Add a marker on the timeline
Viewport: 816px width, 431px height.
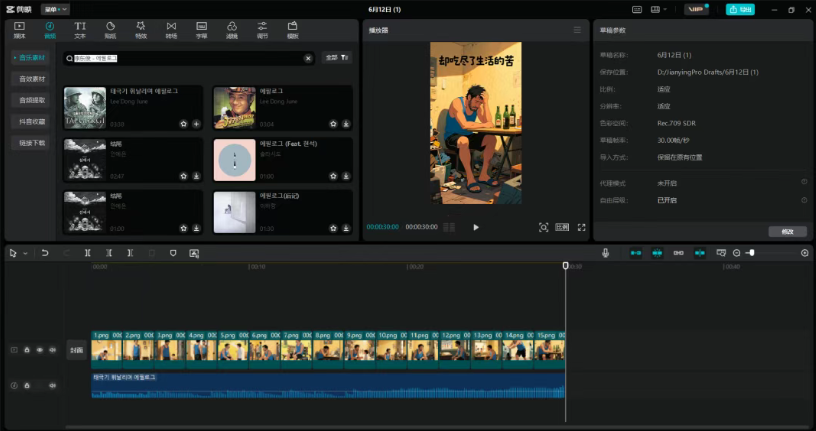point(173,253)
